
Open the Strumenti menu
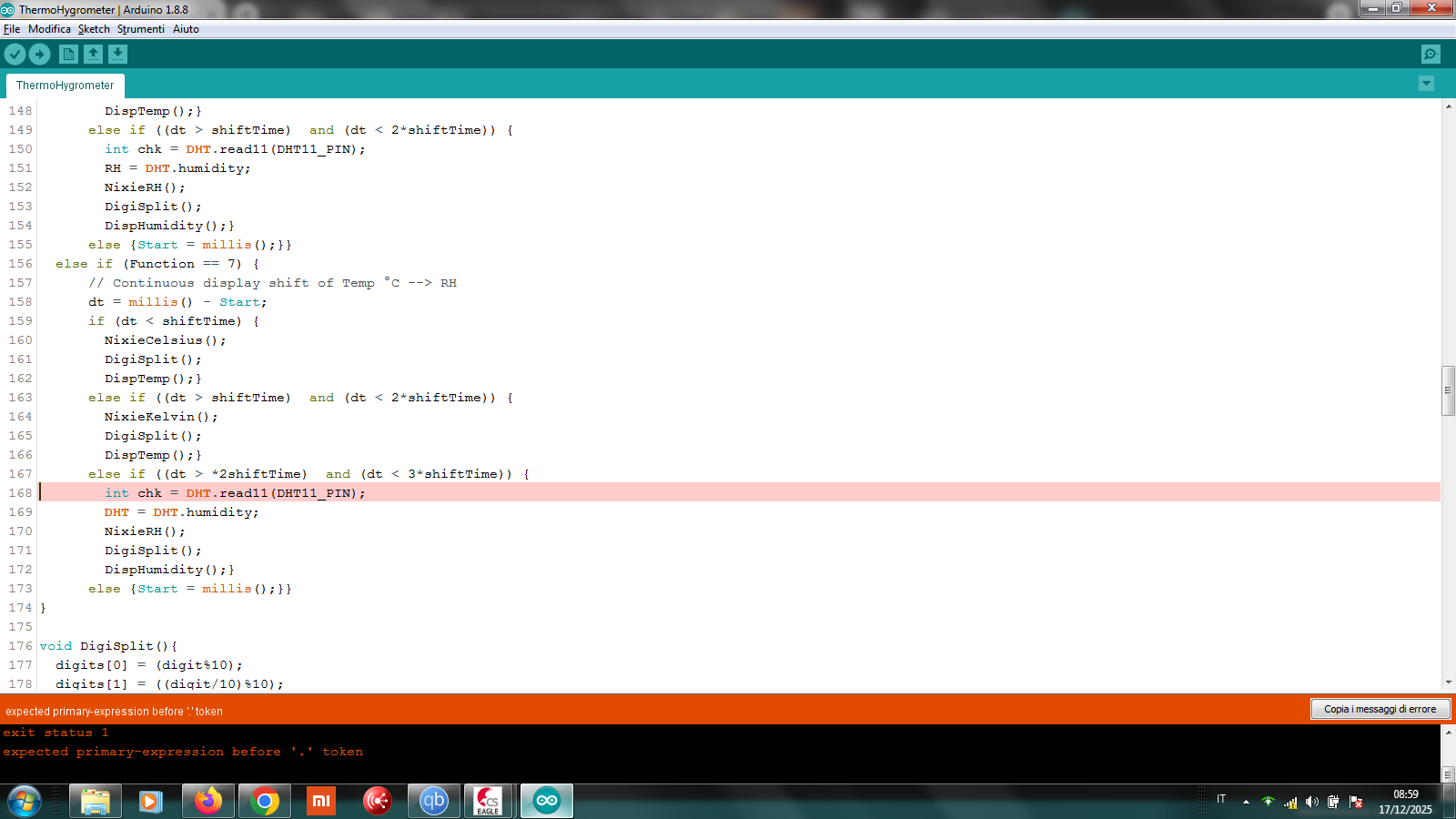pos(140,29)
